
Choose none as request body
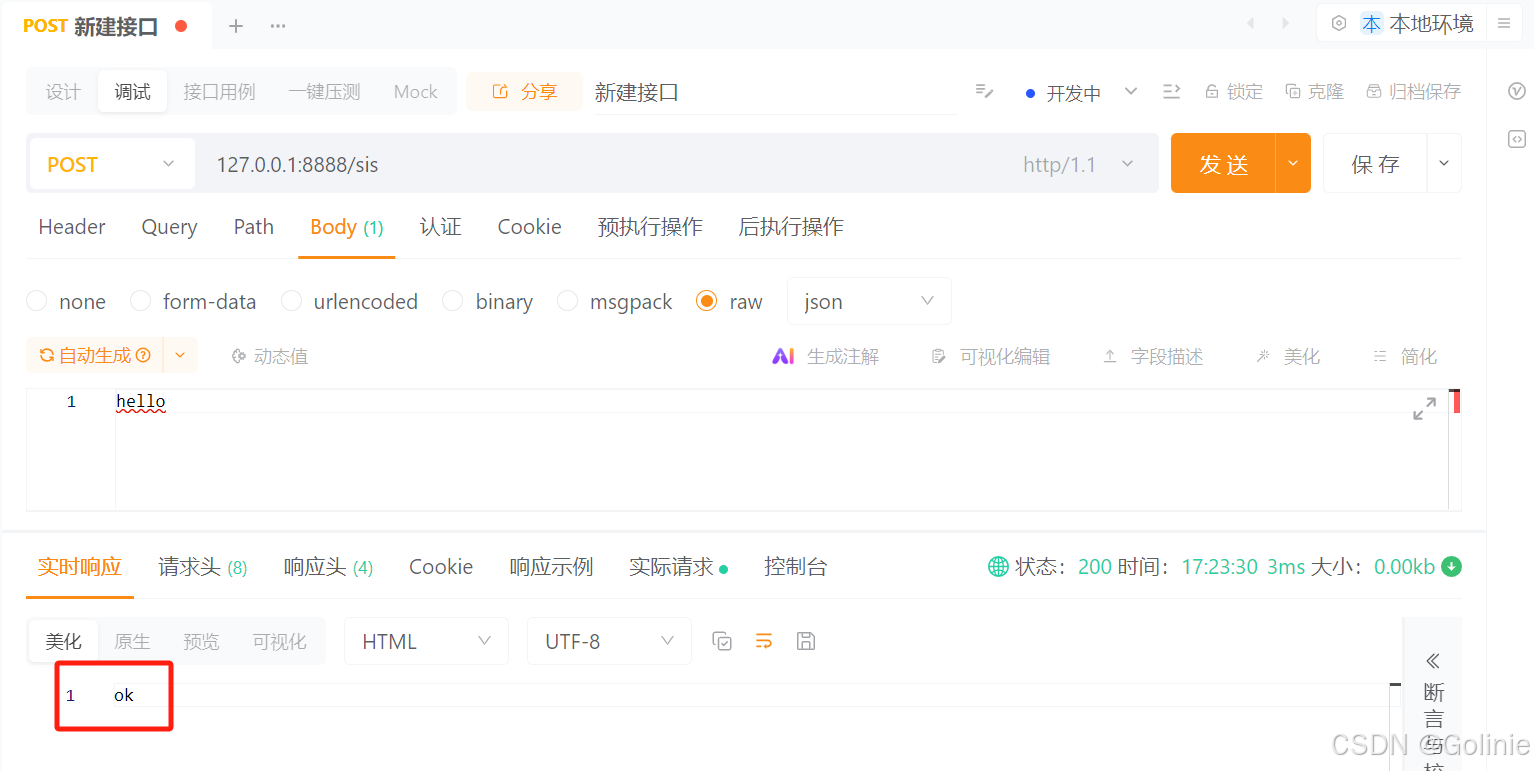[x=36, y=301]
